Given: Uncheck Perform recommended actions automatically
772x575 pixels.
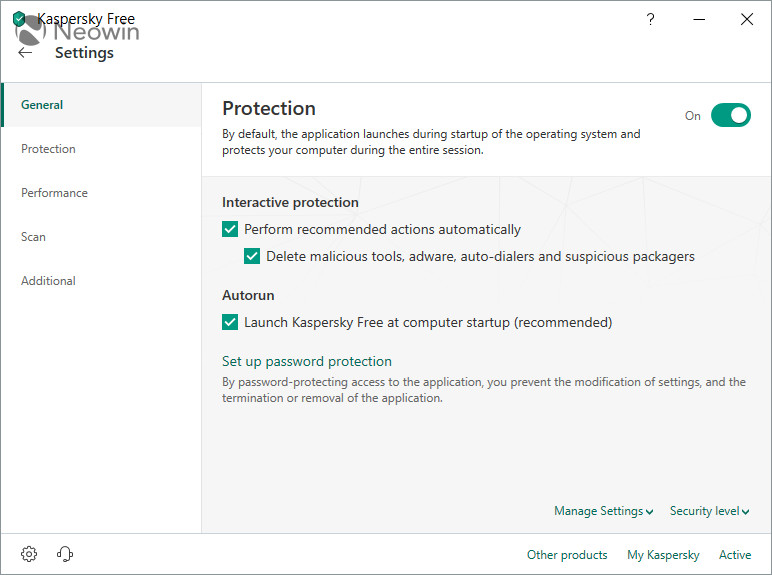Looking at the screenshot, I should [230, 229].
